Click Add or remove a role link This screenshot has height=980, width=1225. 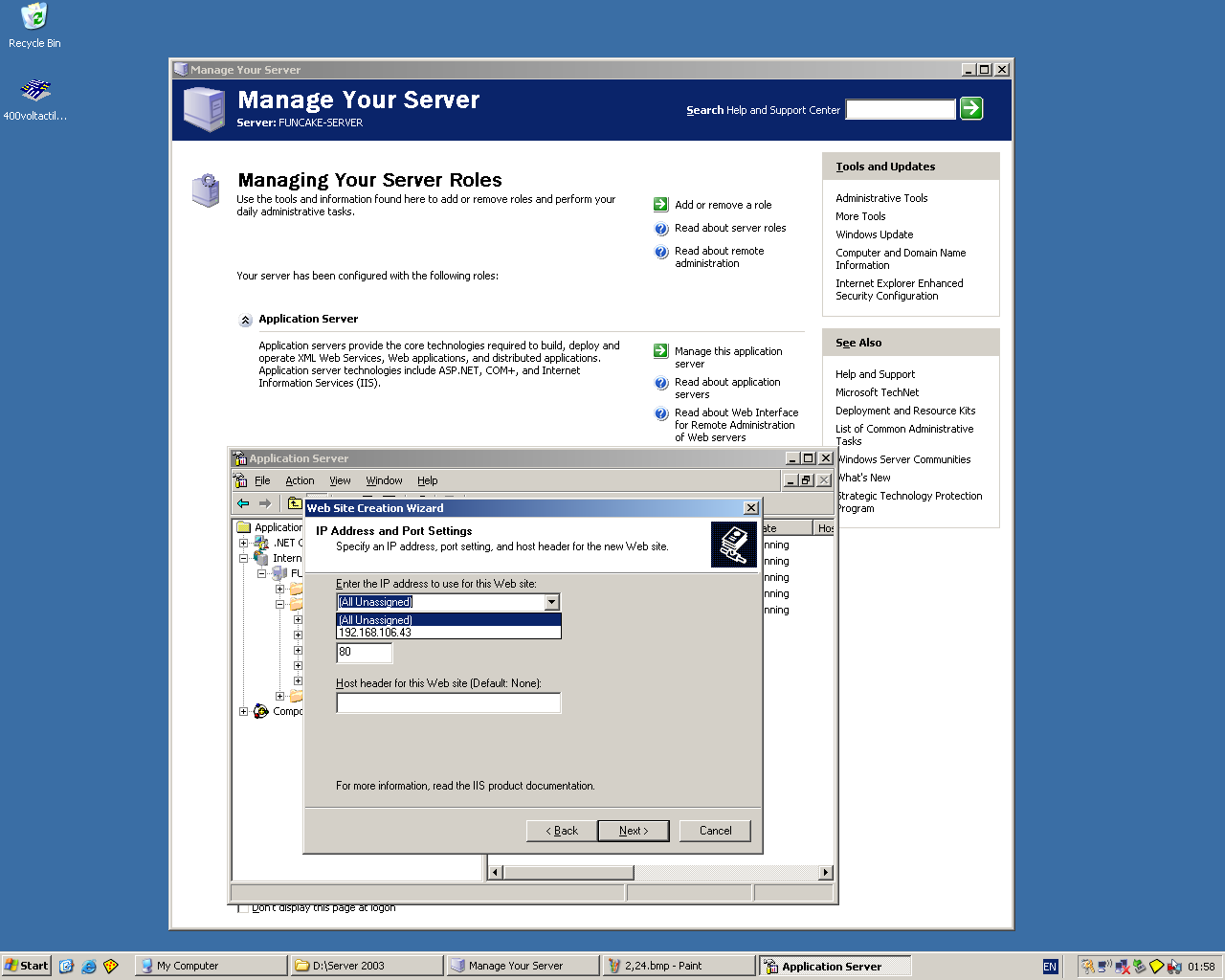click(723, 205)
